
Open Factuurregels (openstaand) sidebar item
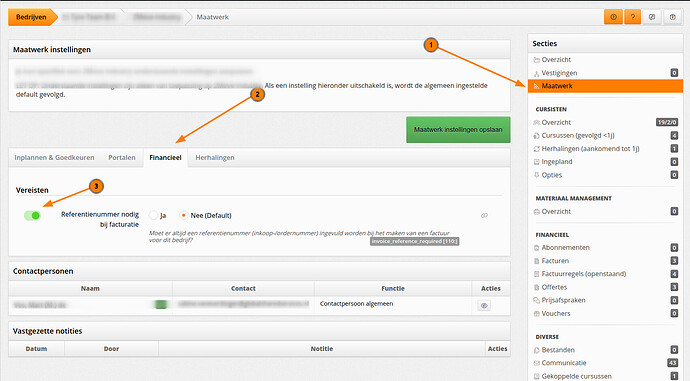[584, 274]
